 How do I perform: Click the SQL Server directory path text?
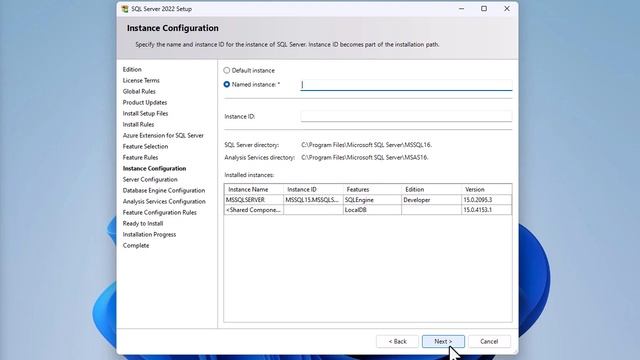367,145
